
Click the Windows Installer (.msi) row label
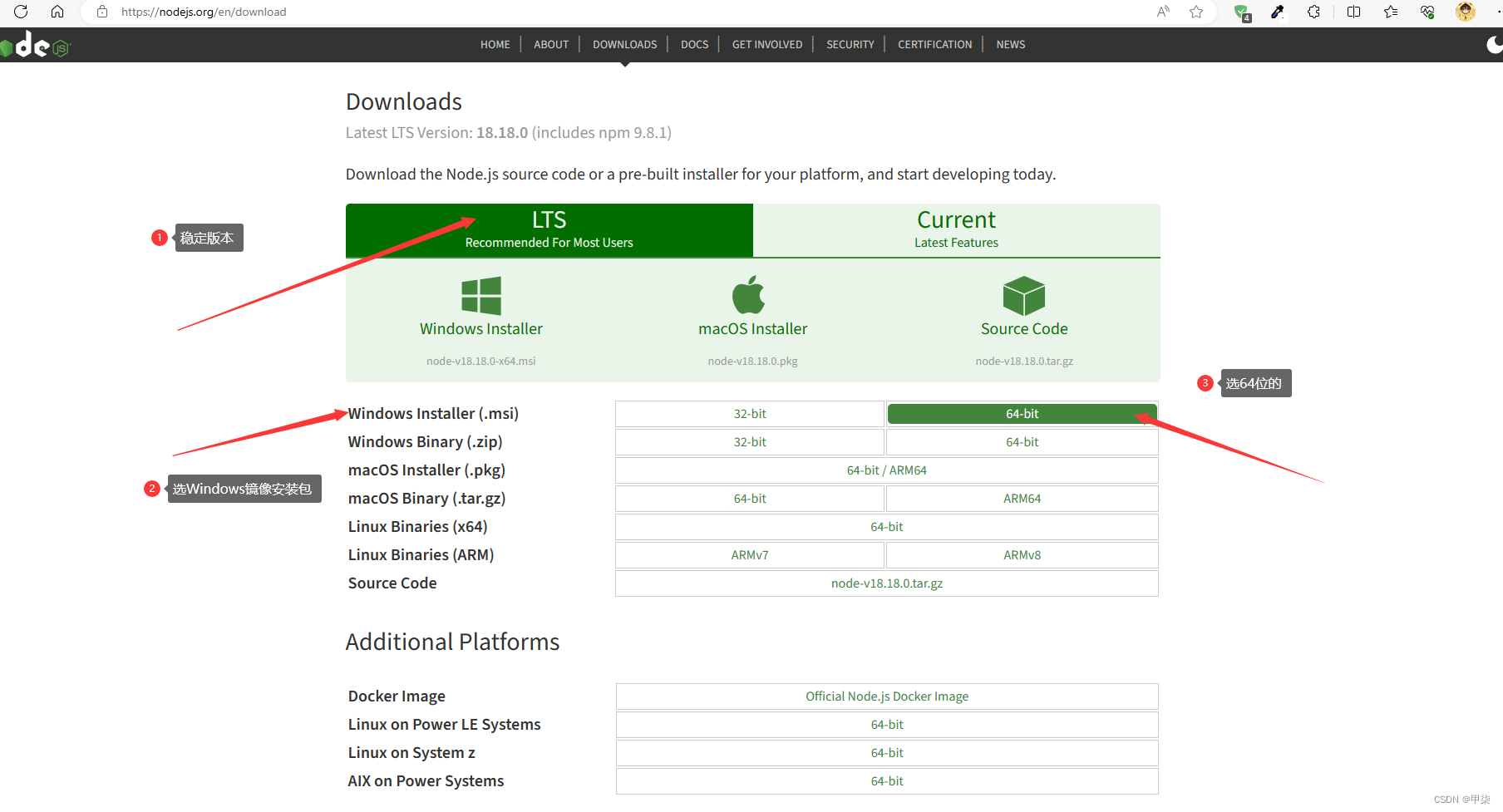(x=433, y=414)
